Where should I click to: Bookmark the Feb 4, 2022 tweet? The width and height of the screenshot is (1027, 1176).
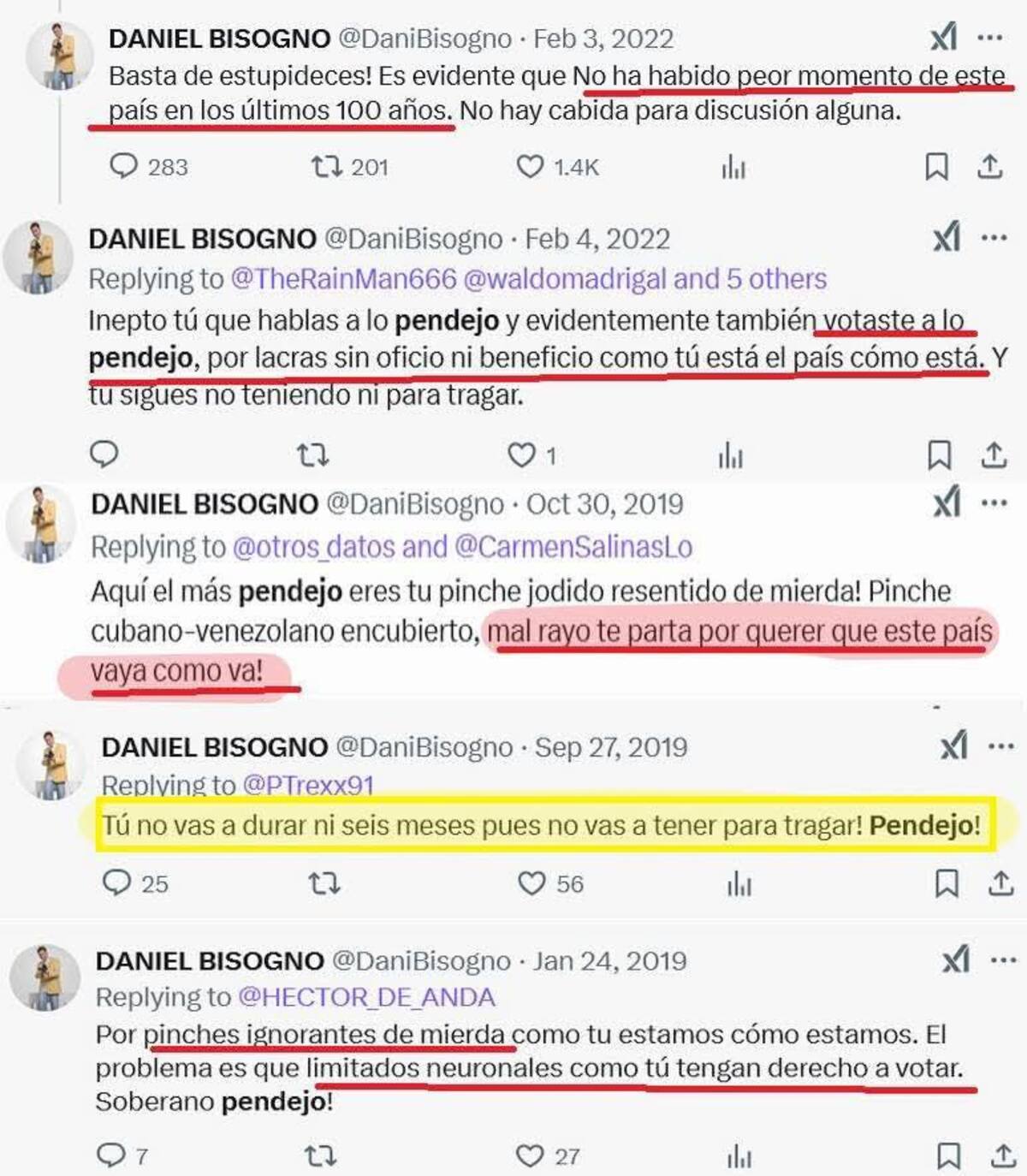(x=940, y=455)
